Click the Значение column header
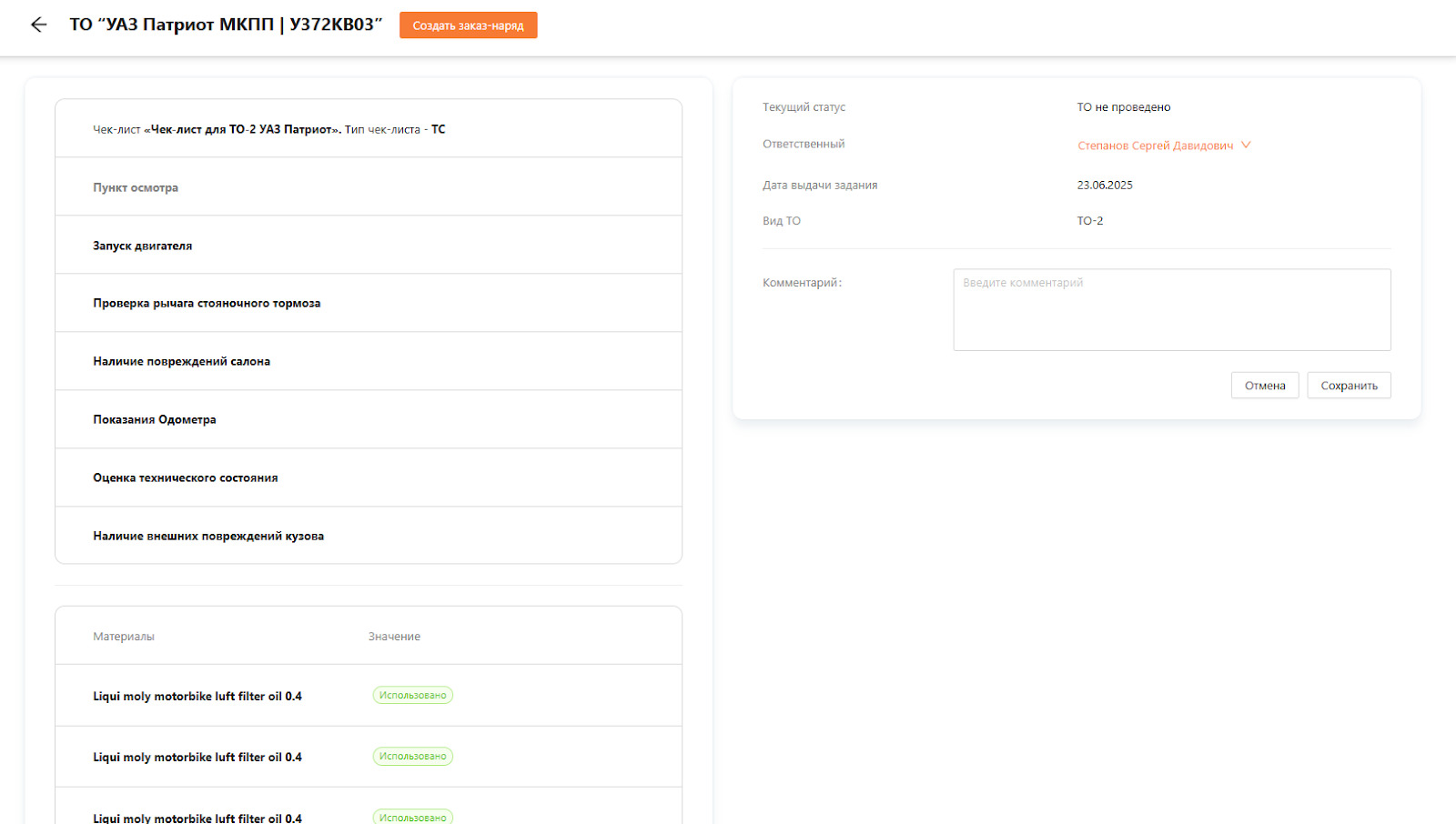Screen dimensions: 1456x824 394,637
